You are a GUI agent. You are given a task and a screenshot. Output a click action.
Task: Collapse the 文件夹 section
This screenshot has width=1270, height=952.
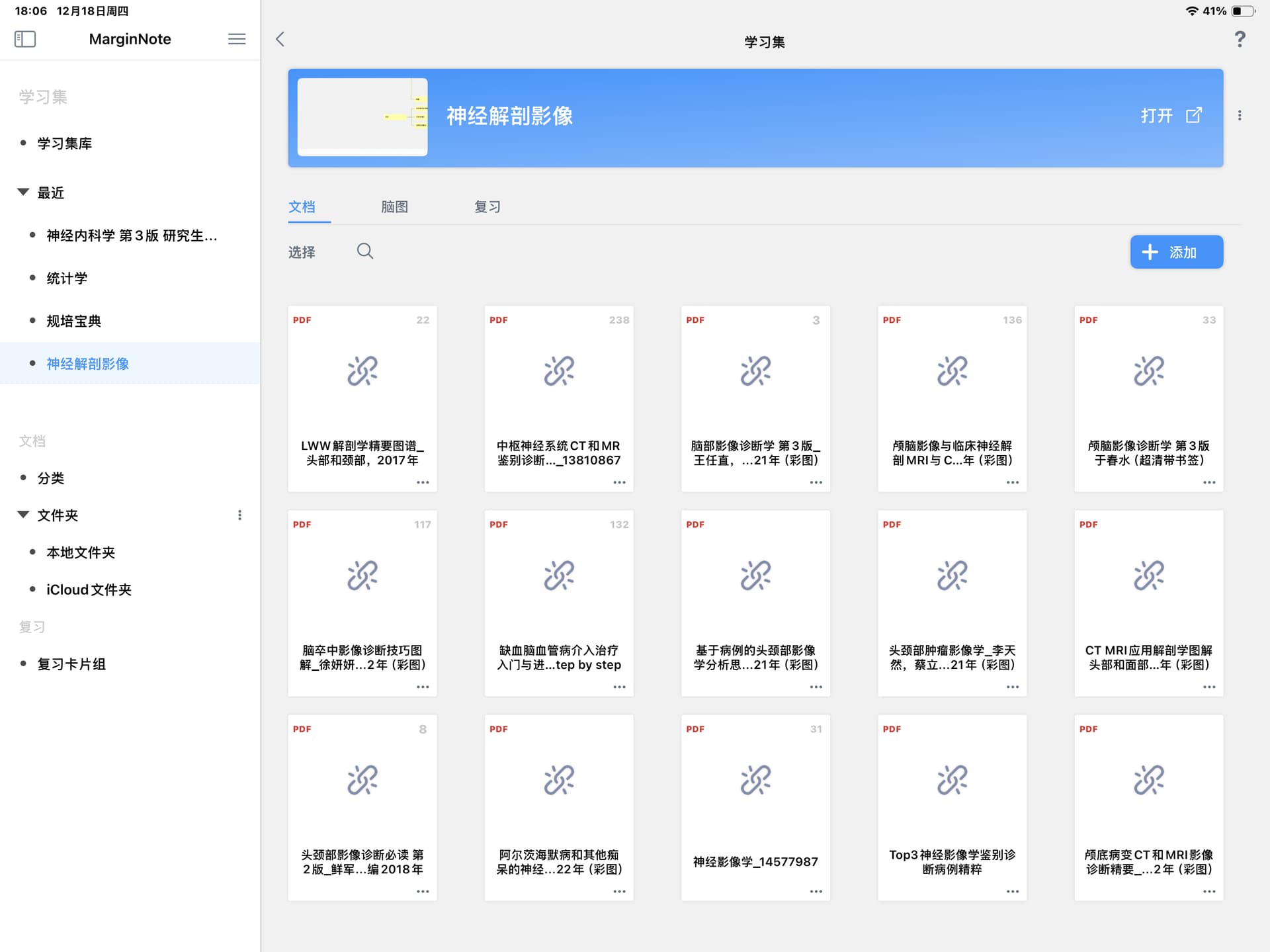pyautogui.click(x=23, y=515)
